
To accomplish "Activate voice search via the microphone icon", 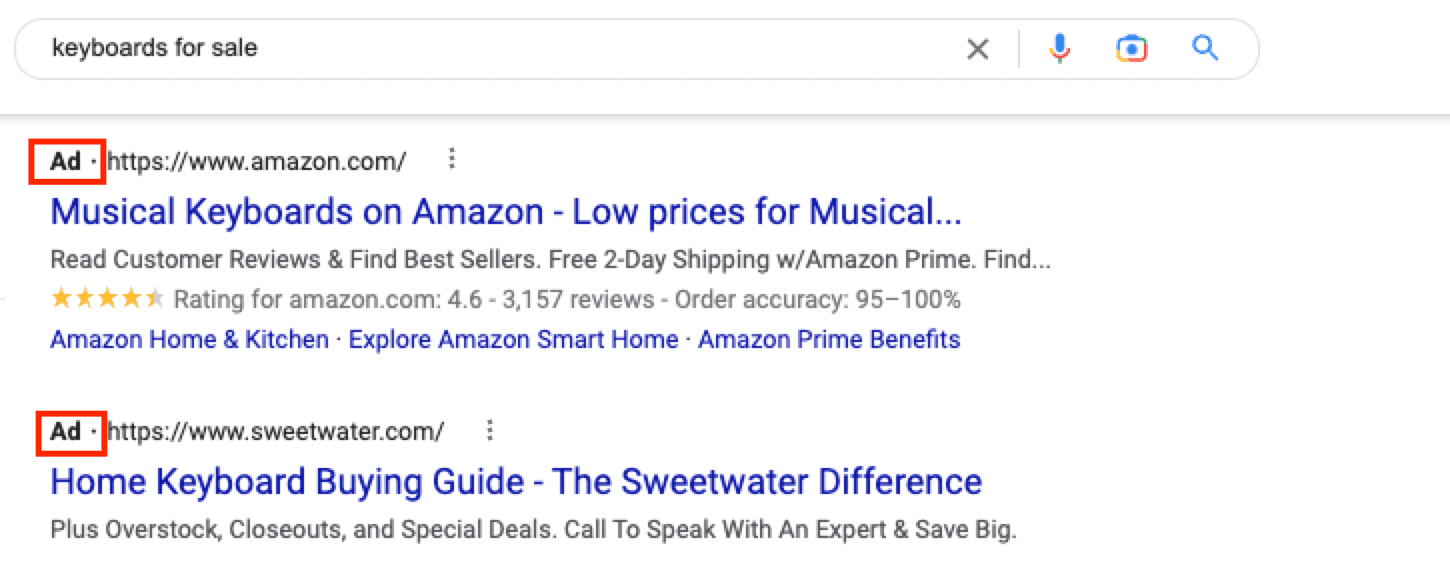I will pos(1059,47).
